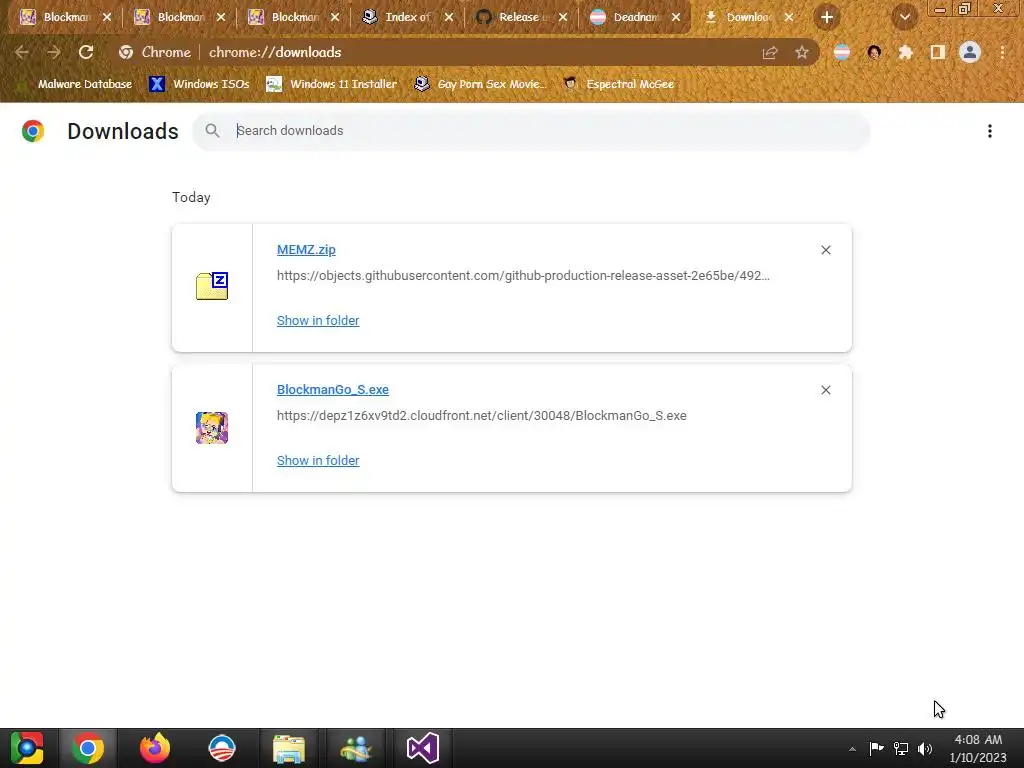Click the trans flag extension icon
Viewport: 1024px width, 768px height.
(842, 52)
